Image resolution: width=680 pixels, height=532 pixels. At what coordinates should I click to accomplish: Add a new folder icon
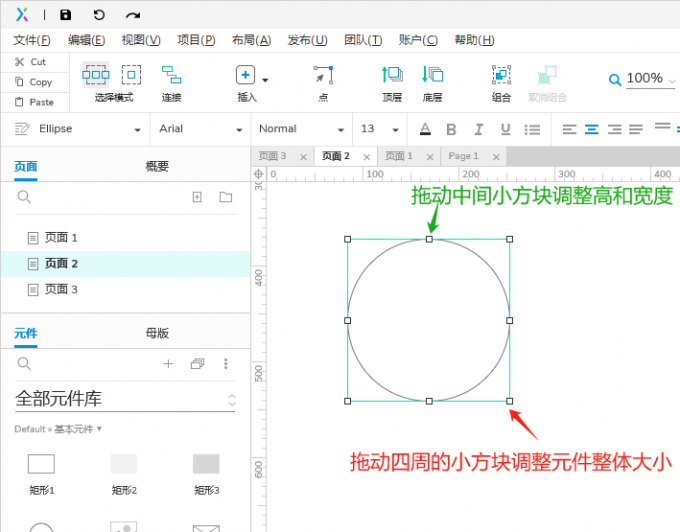tap(226, 197)
